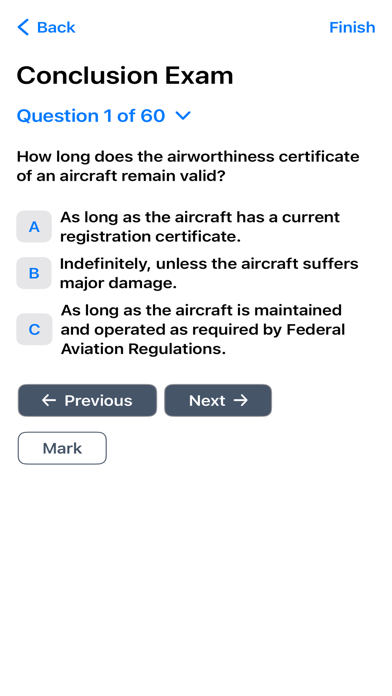This screenshot has width=392, height=696.
Task: Tap the left arrow inside Previous button
Action: (x=49, y=400)
